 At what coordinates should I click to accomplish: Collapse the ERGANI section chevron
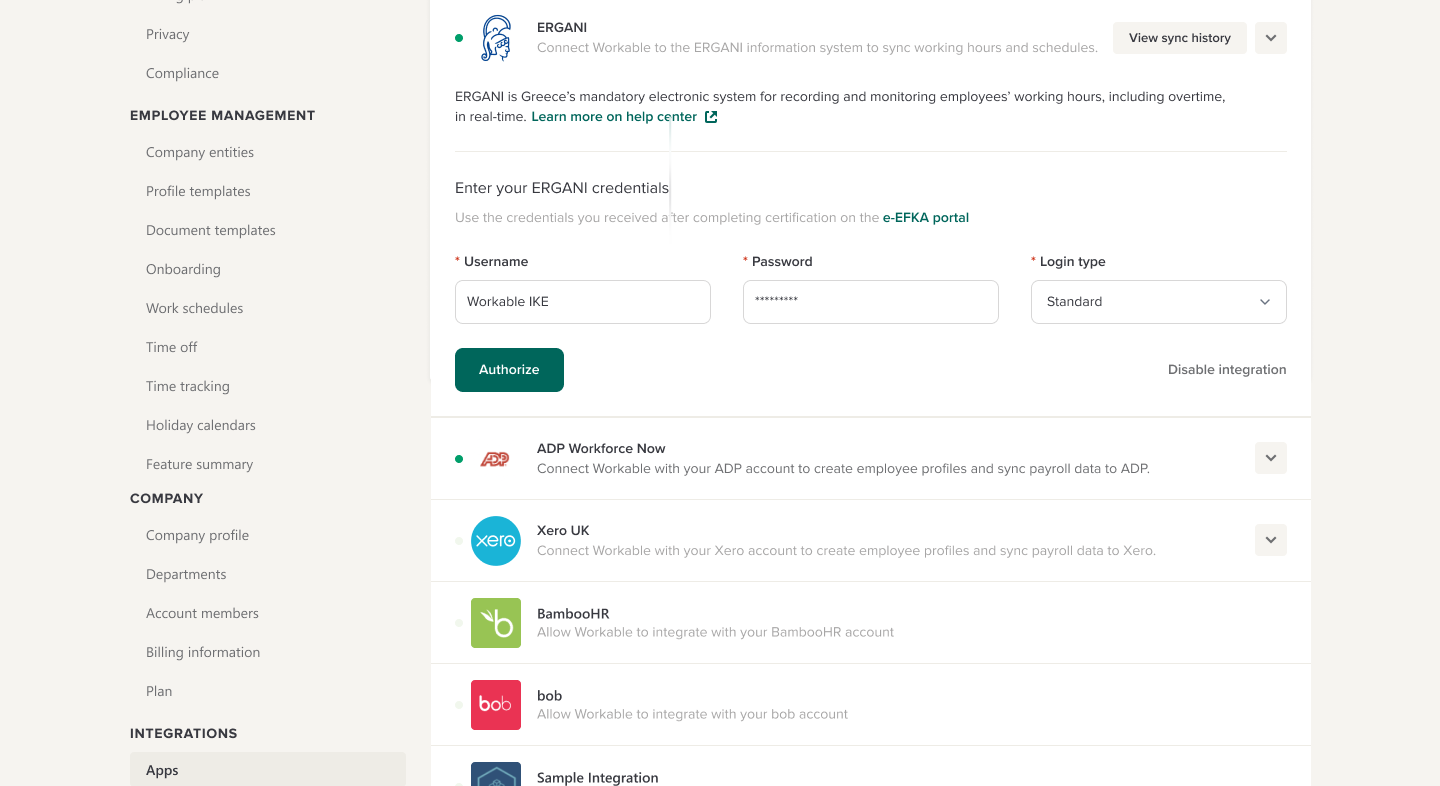tap(1271, 38)
